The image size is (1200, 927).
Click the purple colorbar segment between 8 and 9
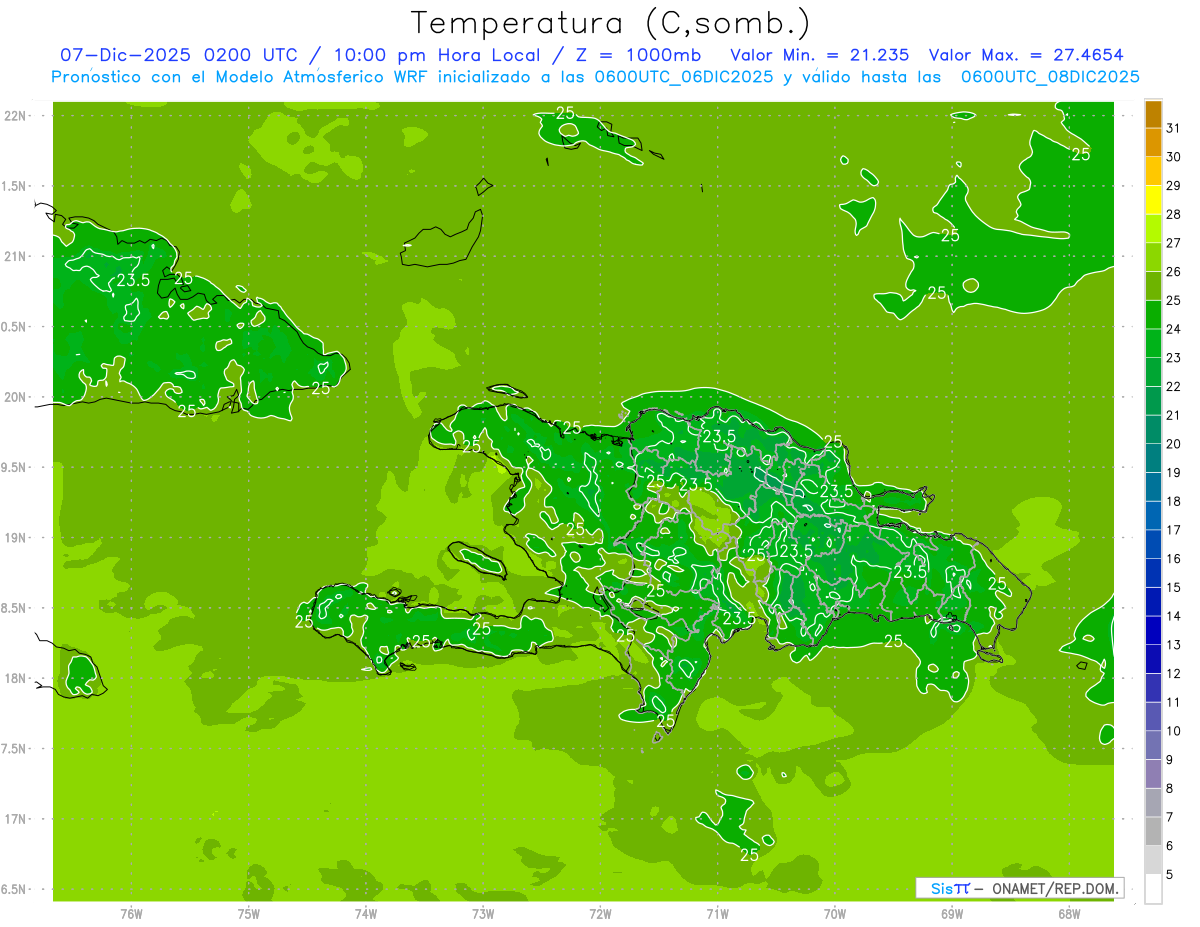coord(1153,774)
